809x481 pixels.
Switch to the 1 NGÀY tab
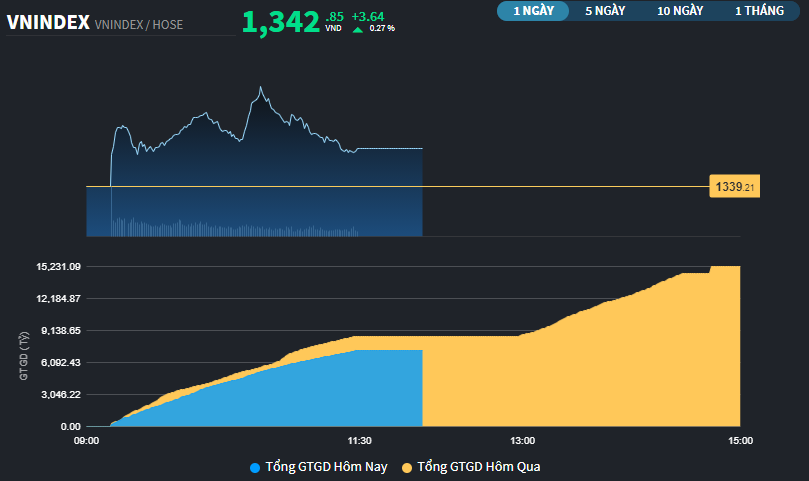(x=533, y=11)
